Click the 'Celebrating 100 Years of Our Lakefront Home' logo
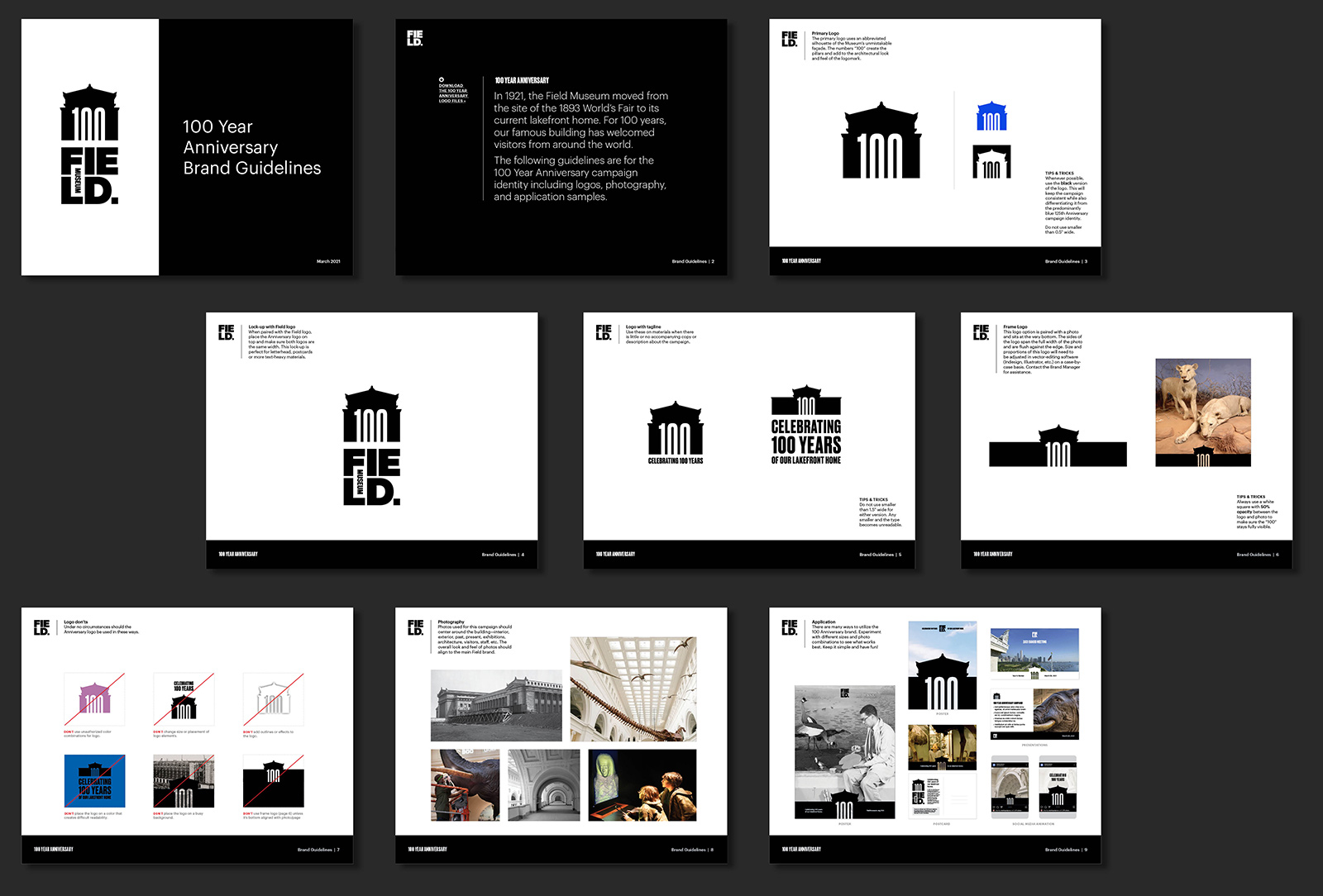Screen dimensions: 1323x896 click(806, 425)
